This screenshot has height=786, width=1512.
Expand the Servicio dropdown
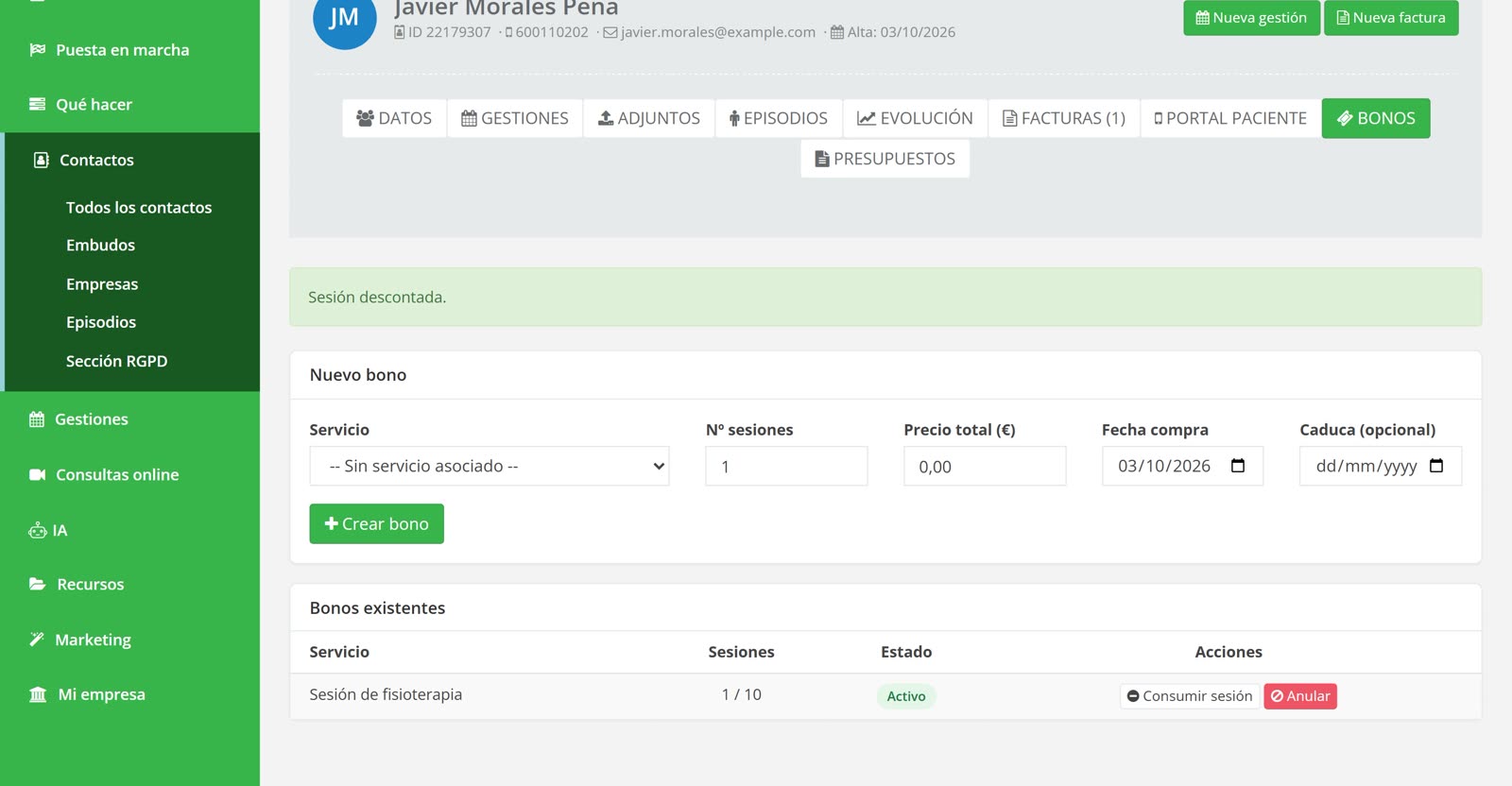490,467
